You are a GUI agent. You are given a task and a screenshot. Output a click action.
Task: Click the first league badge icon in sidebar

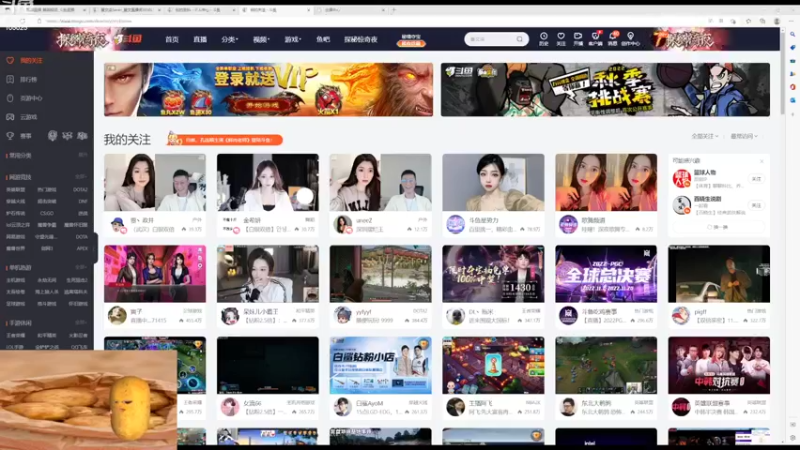pos(52,136)
